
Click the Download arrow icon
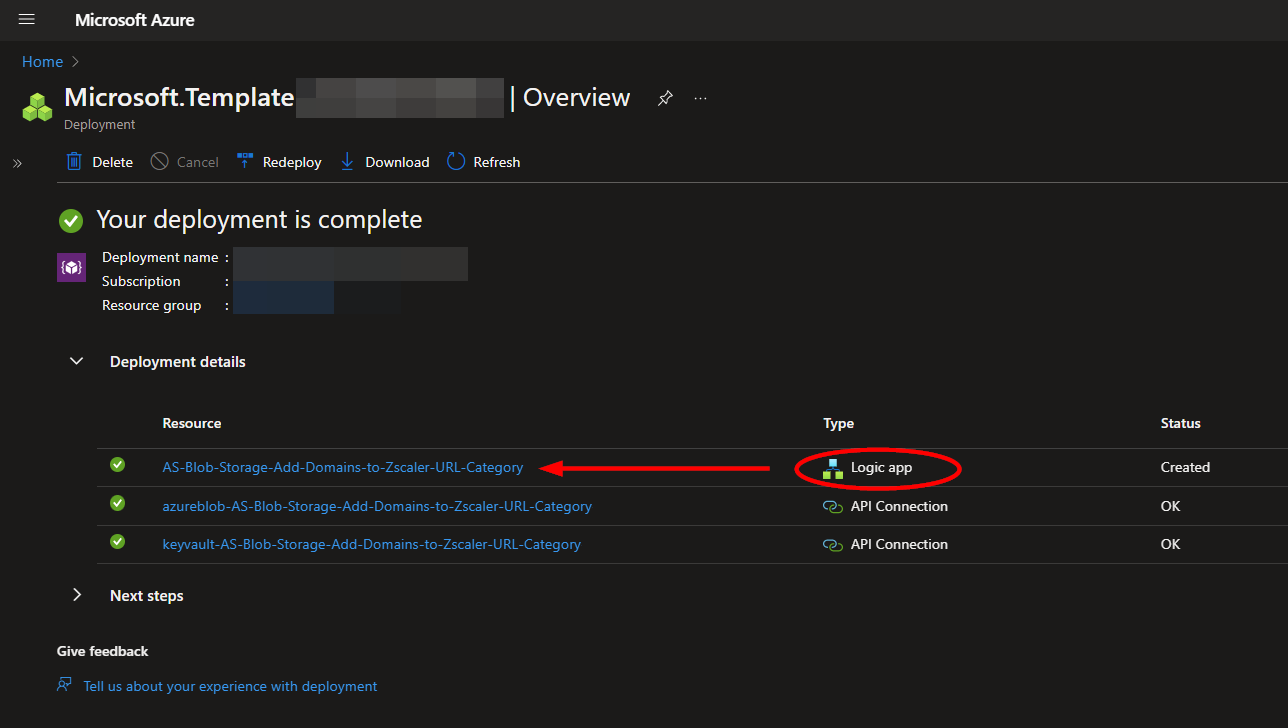pyautogui.click(x=347, y=161)
